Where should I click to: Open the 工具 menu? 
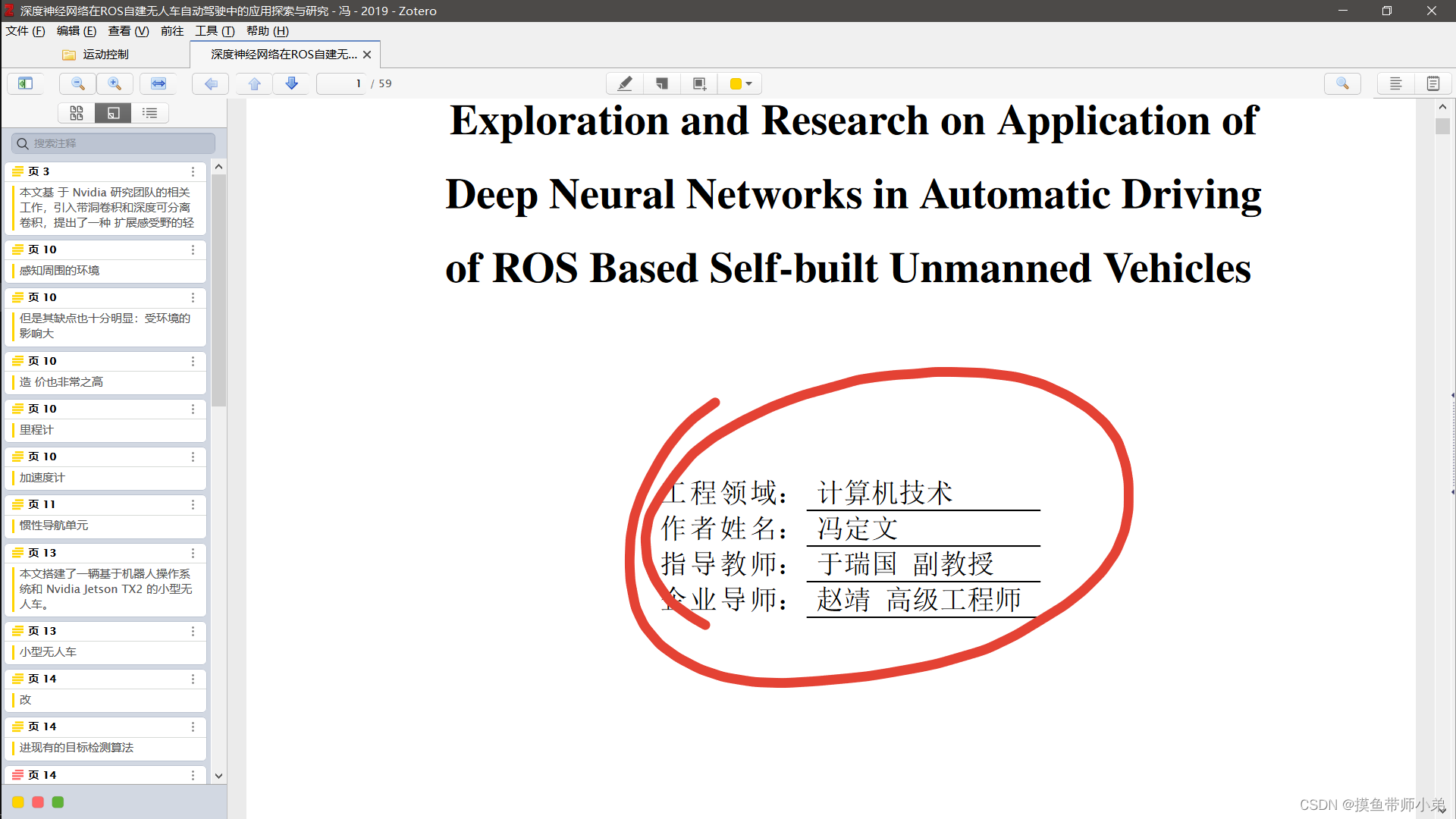click(x=215, y=31)
